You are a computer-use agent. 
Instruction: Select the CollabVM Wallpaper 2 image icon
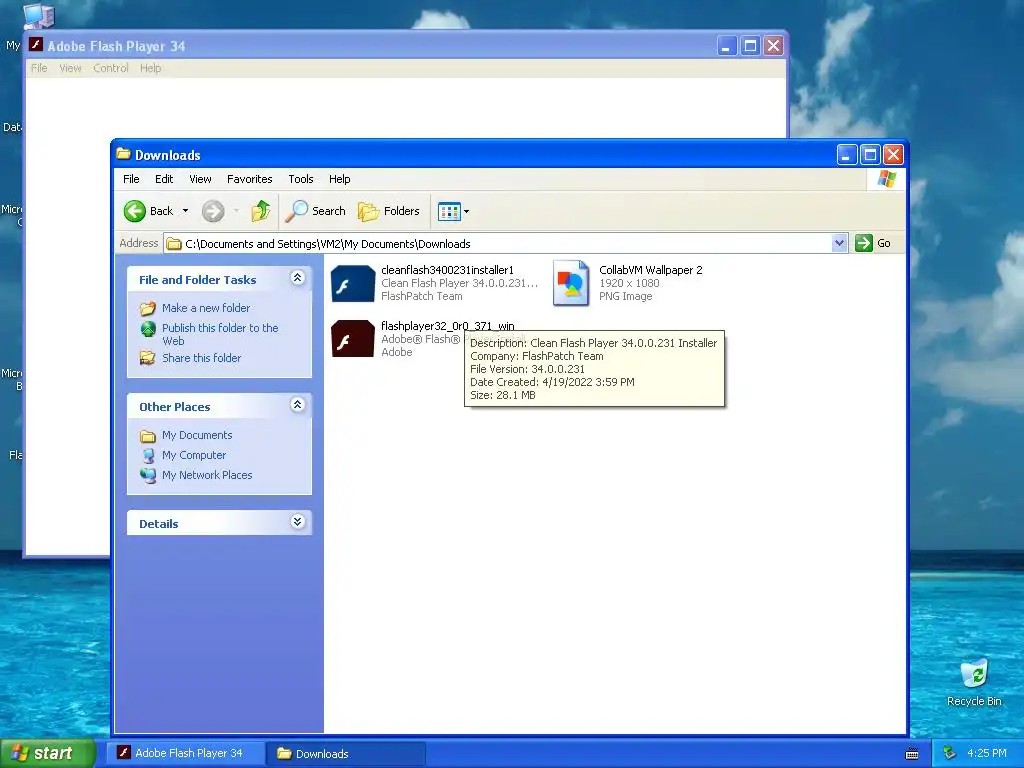(571, 283)
